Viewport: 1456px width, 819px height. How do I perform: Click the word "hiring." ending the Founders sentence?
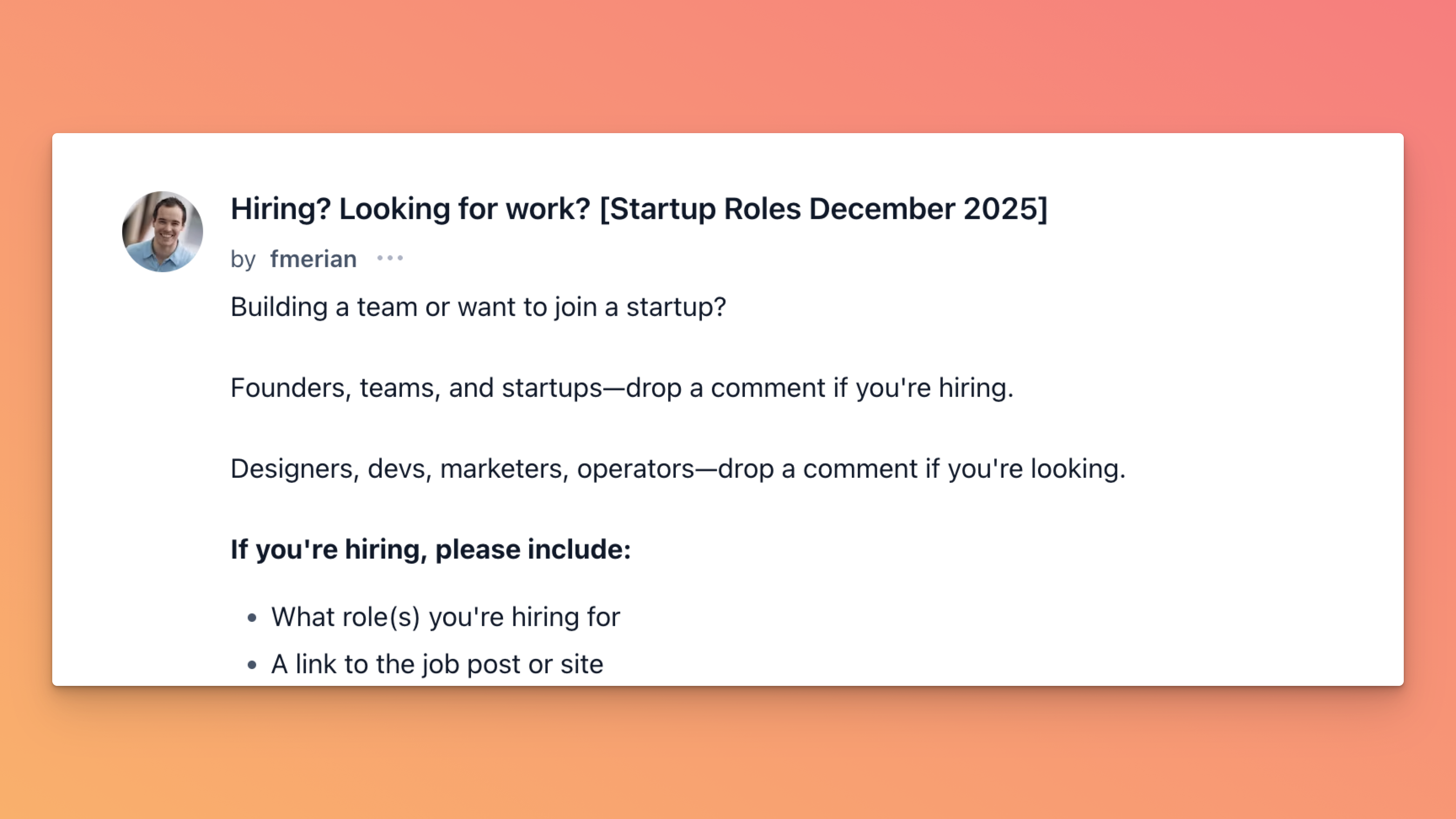pyautogui.click(x=976, y=388)
